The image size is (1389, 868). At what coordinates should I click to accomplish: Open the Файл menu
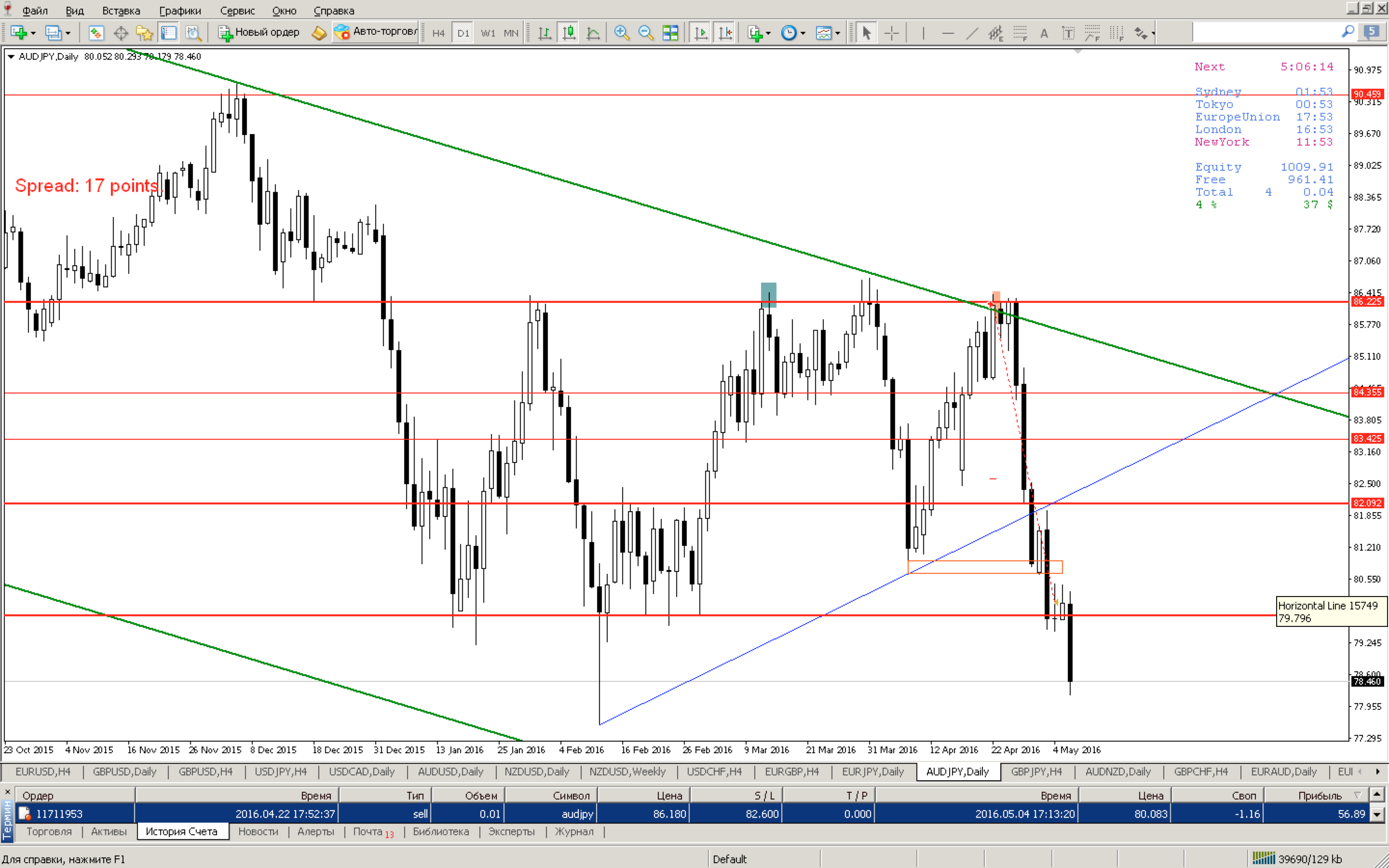click(x=35, y=10)
